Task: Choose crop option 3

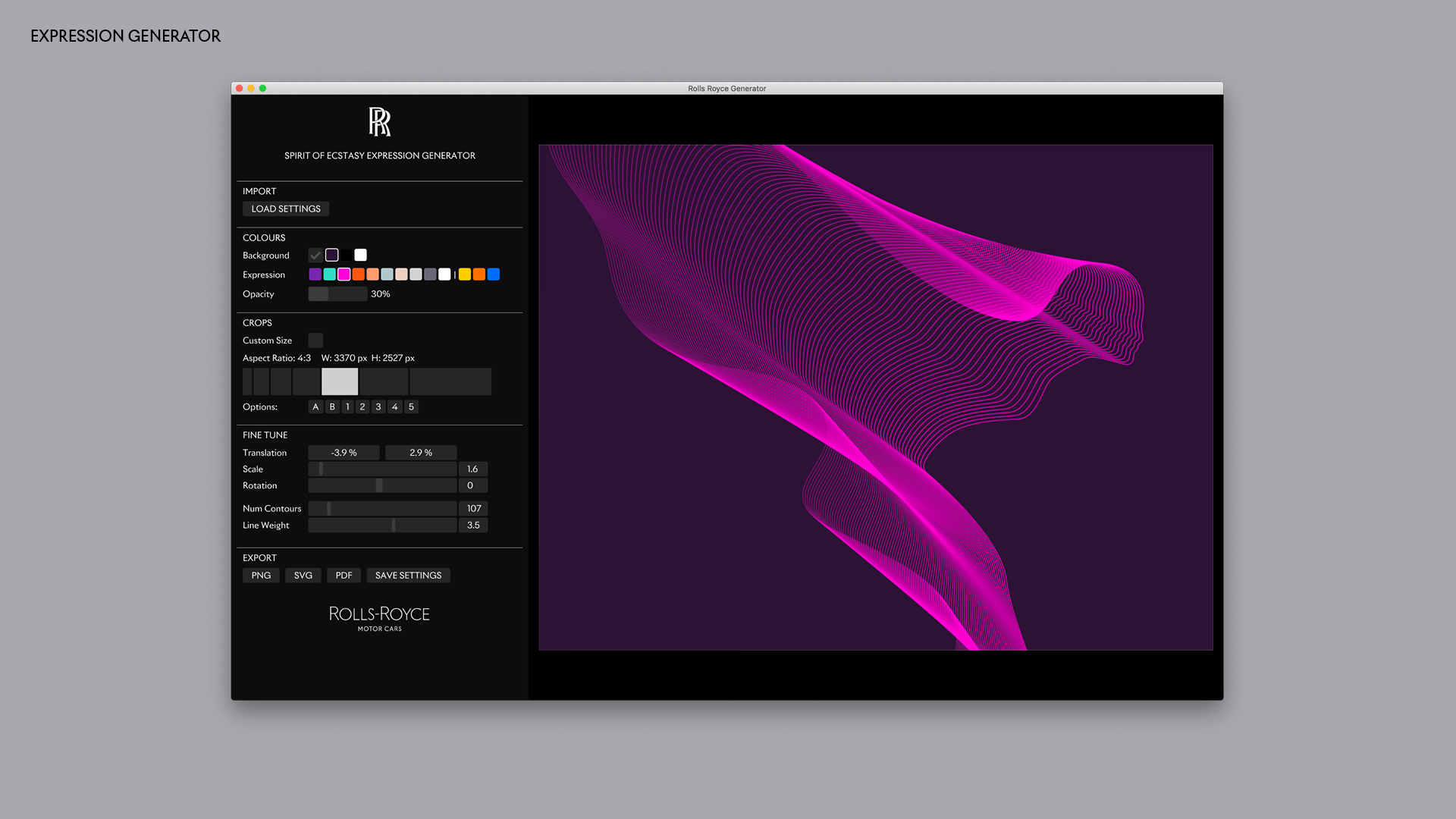Action: click(x=378, y=407)
